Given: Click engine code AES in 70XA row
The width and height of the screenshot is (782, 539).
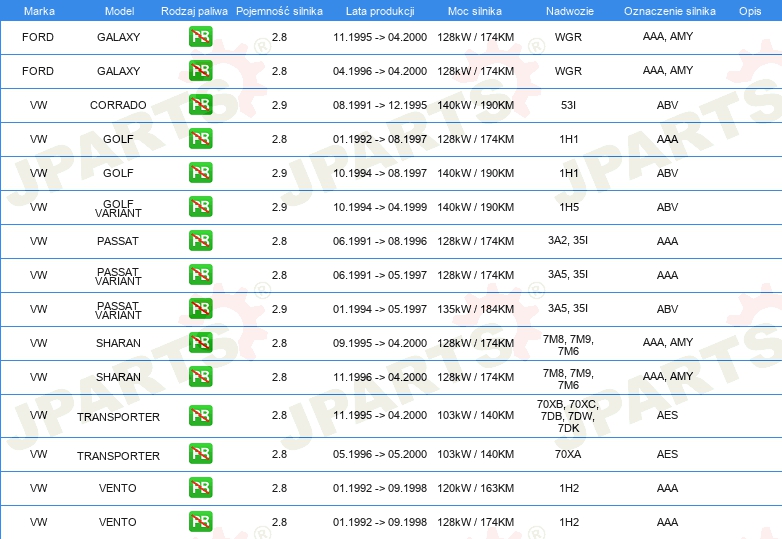Looking at the screenshot, I should [667, 454].
